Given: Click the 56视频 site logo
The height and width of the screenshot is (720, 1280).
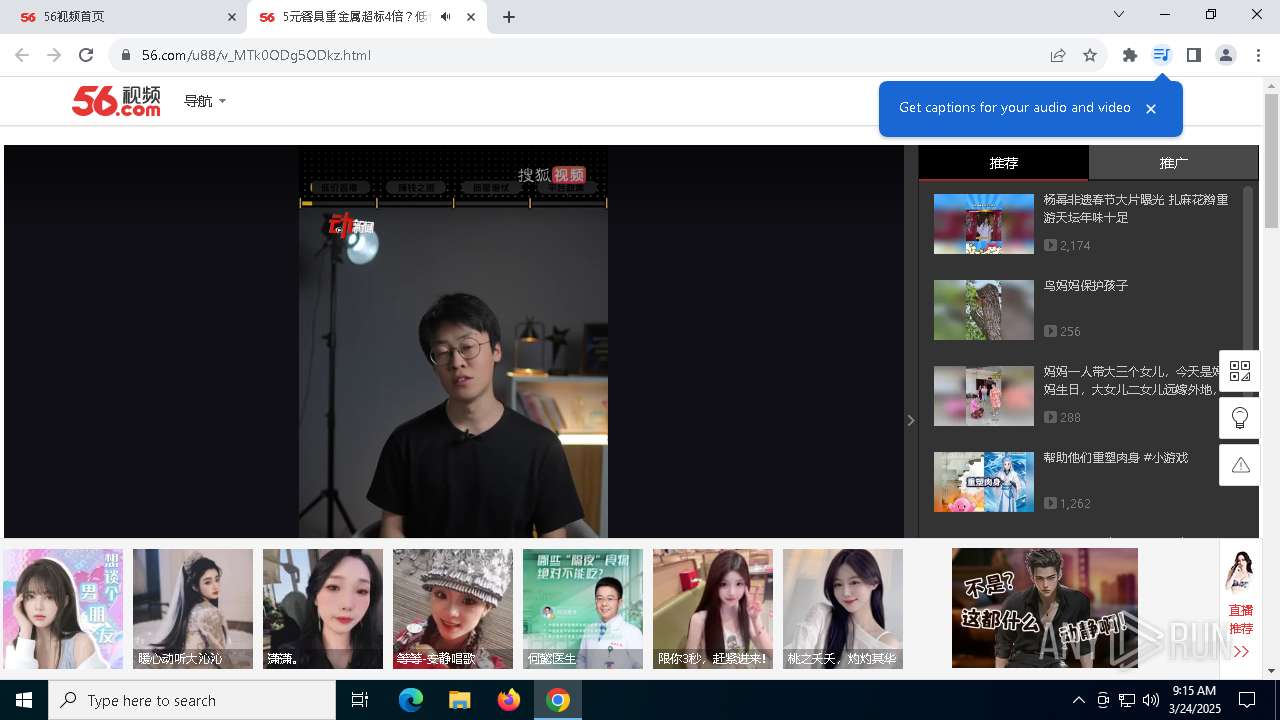Looking at the screenshot, I should click(x=116, y=101).
